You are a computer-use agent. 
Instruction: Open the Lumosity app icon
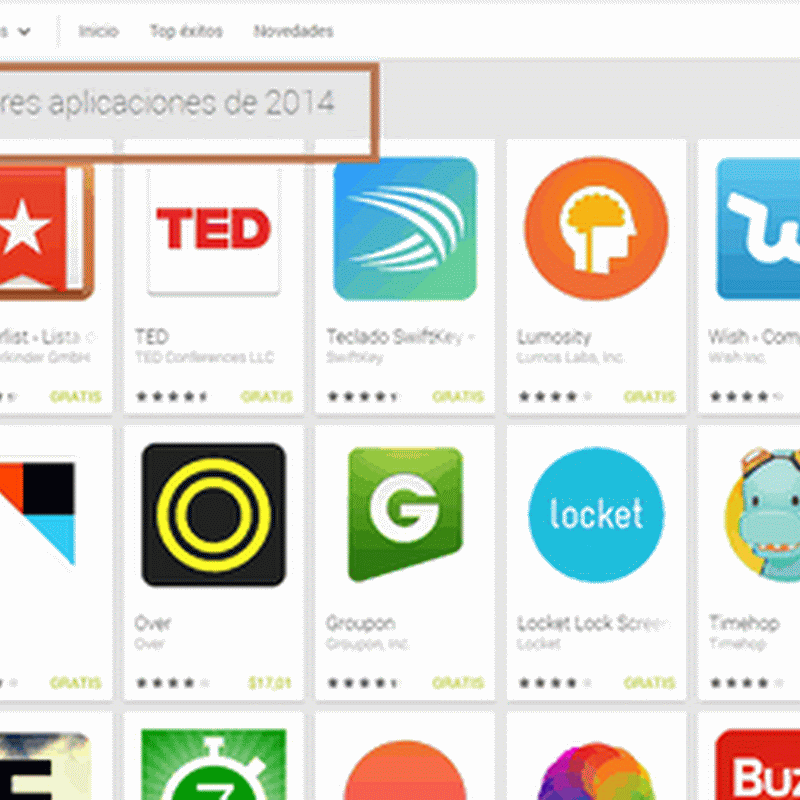596,229
